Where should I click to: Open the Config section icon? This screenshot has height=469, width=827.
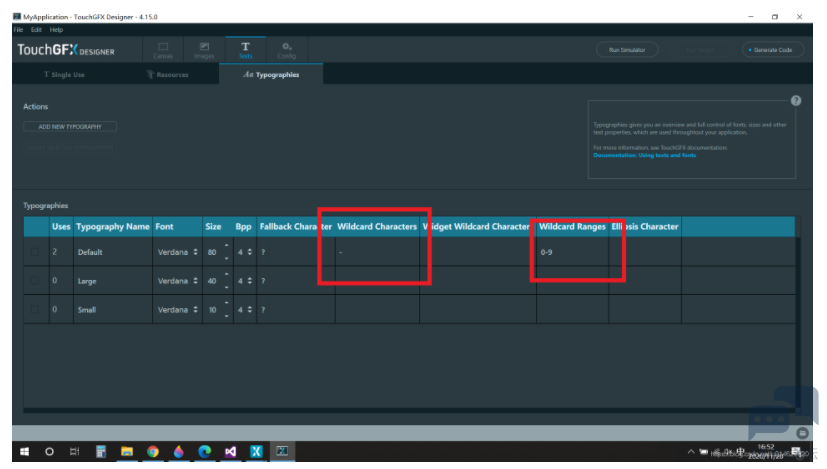click(x=287, y=49)
